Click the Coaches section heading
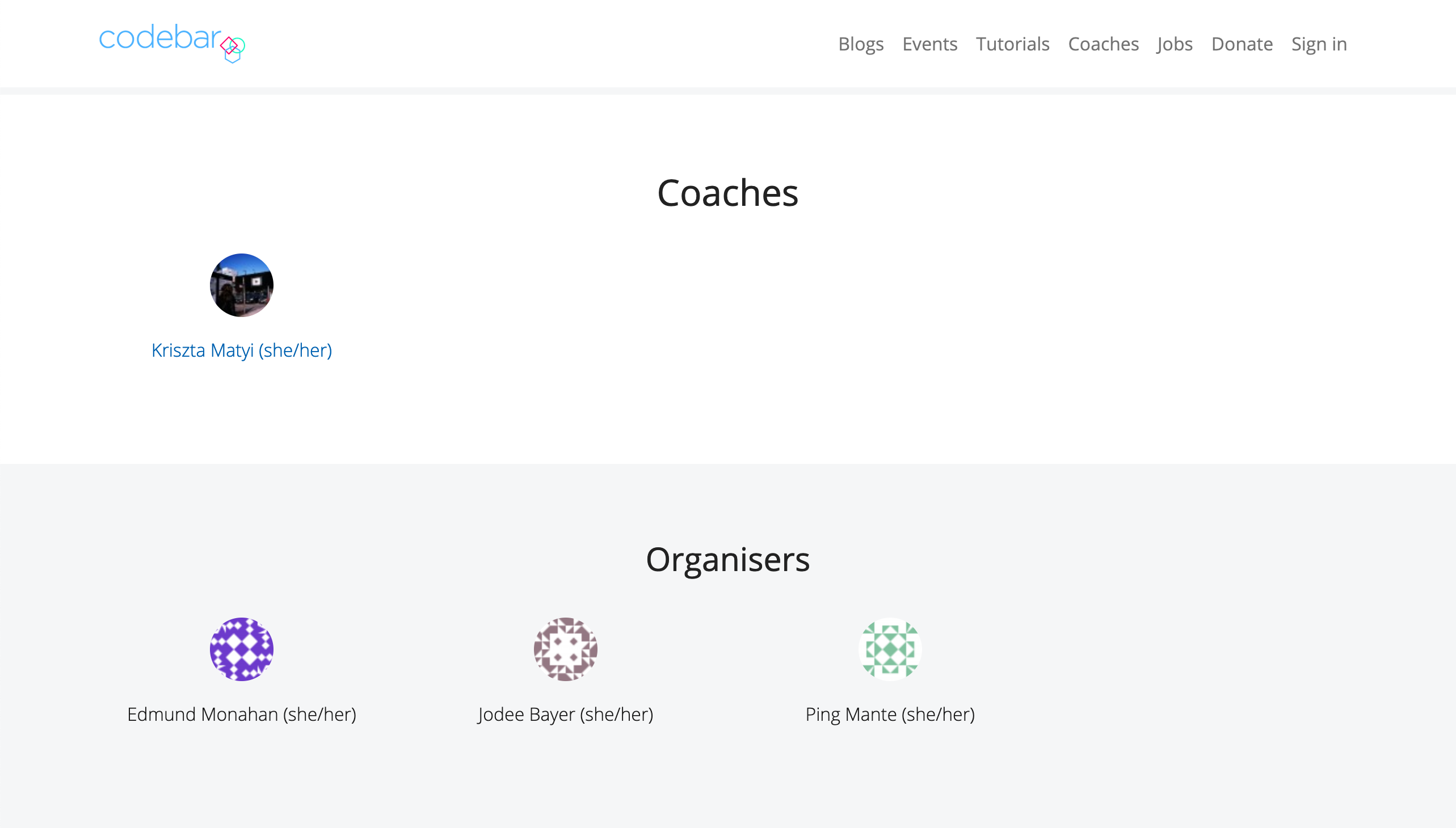 [727, 193]
